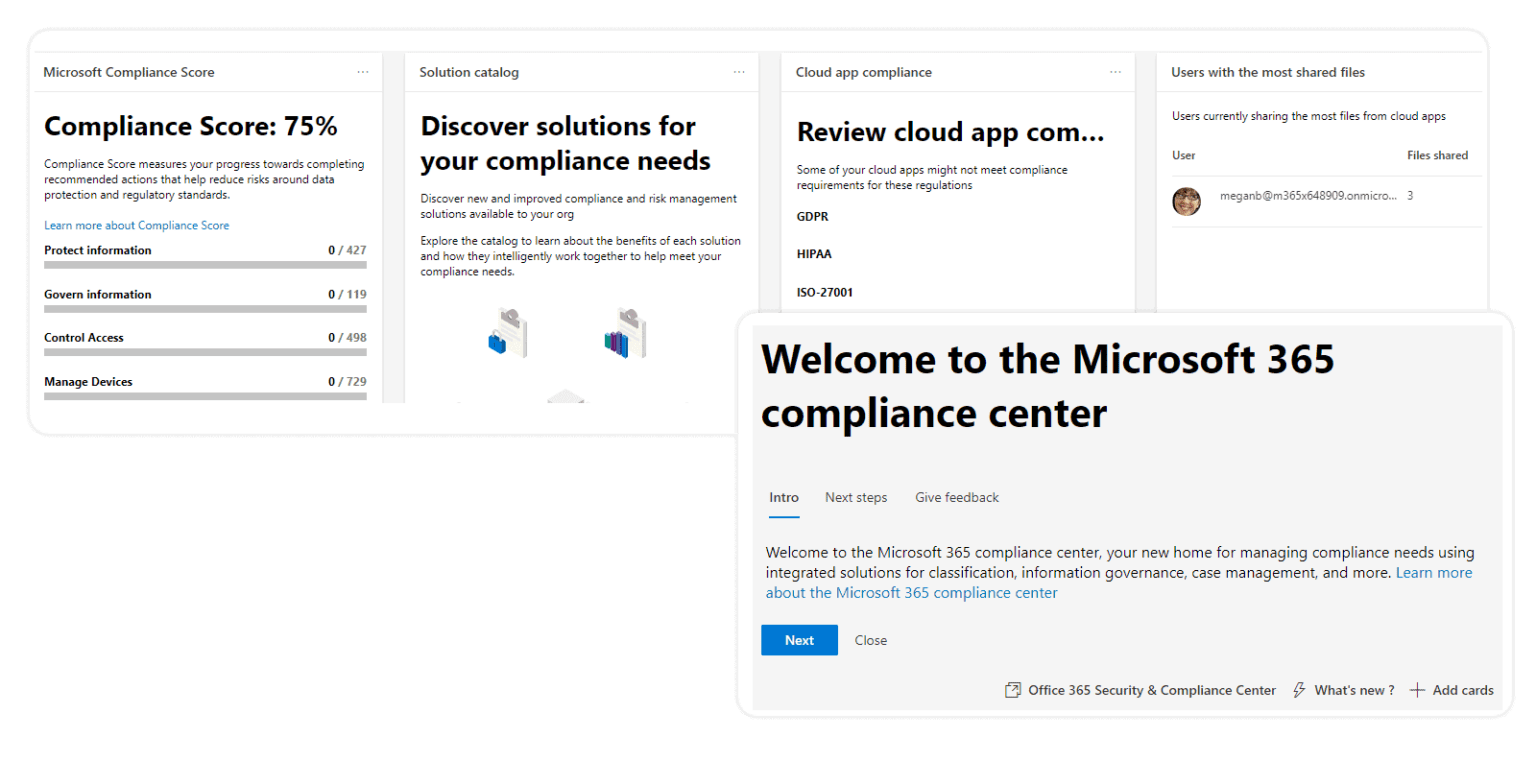
Task: Open Learn more about Compliance Score link
Action: coord(137,225)
